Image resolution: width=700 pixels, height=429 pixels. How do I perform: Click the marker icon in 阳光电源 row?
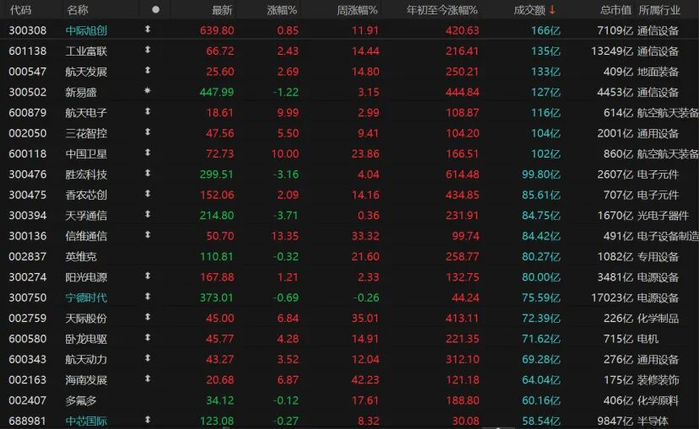coord(147,276)
